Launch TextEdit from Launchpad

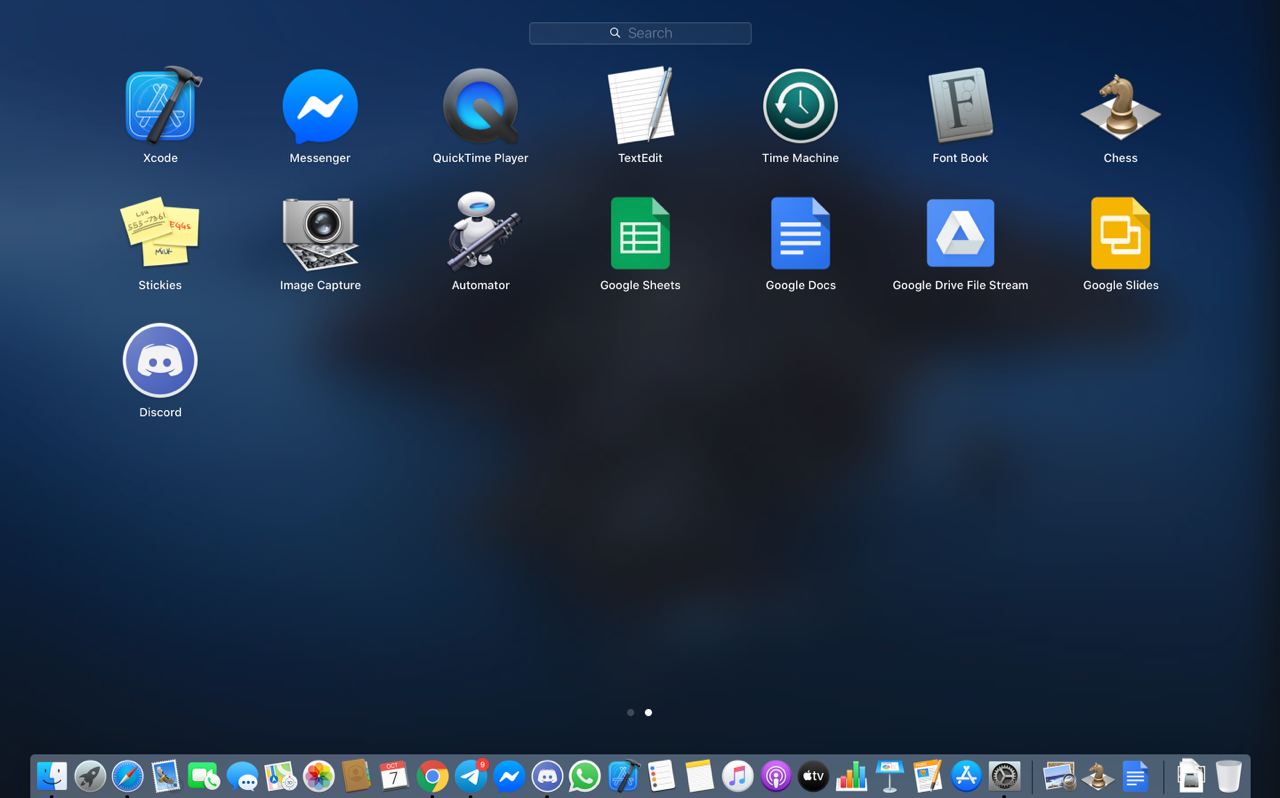tap(640, 105)
